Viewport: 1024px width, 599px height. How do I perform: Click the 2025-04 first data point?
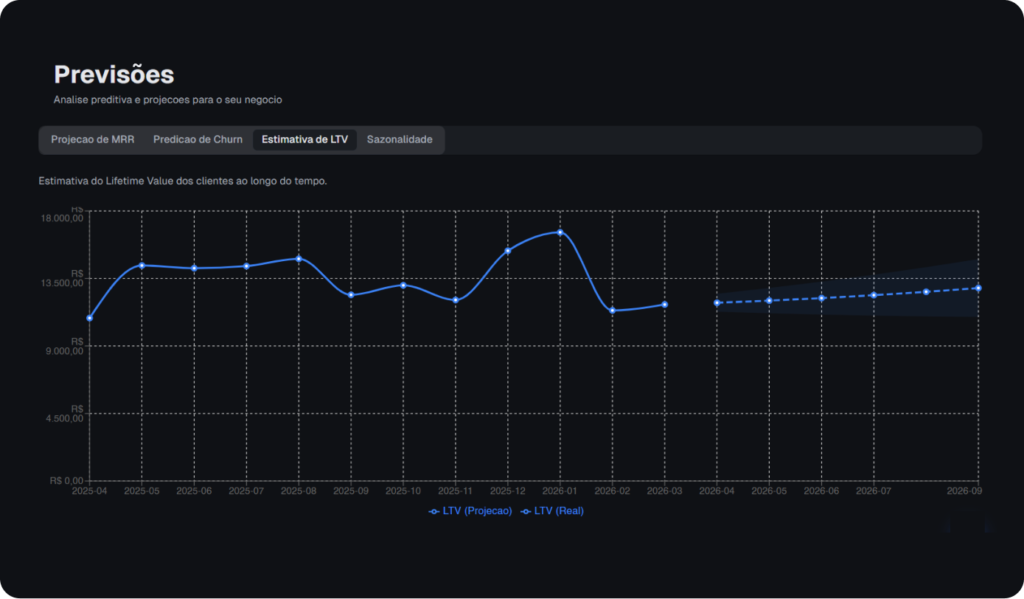pyautogui.click(x=90, y=318)
